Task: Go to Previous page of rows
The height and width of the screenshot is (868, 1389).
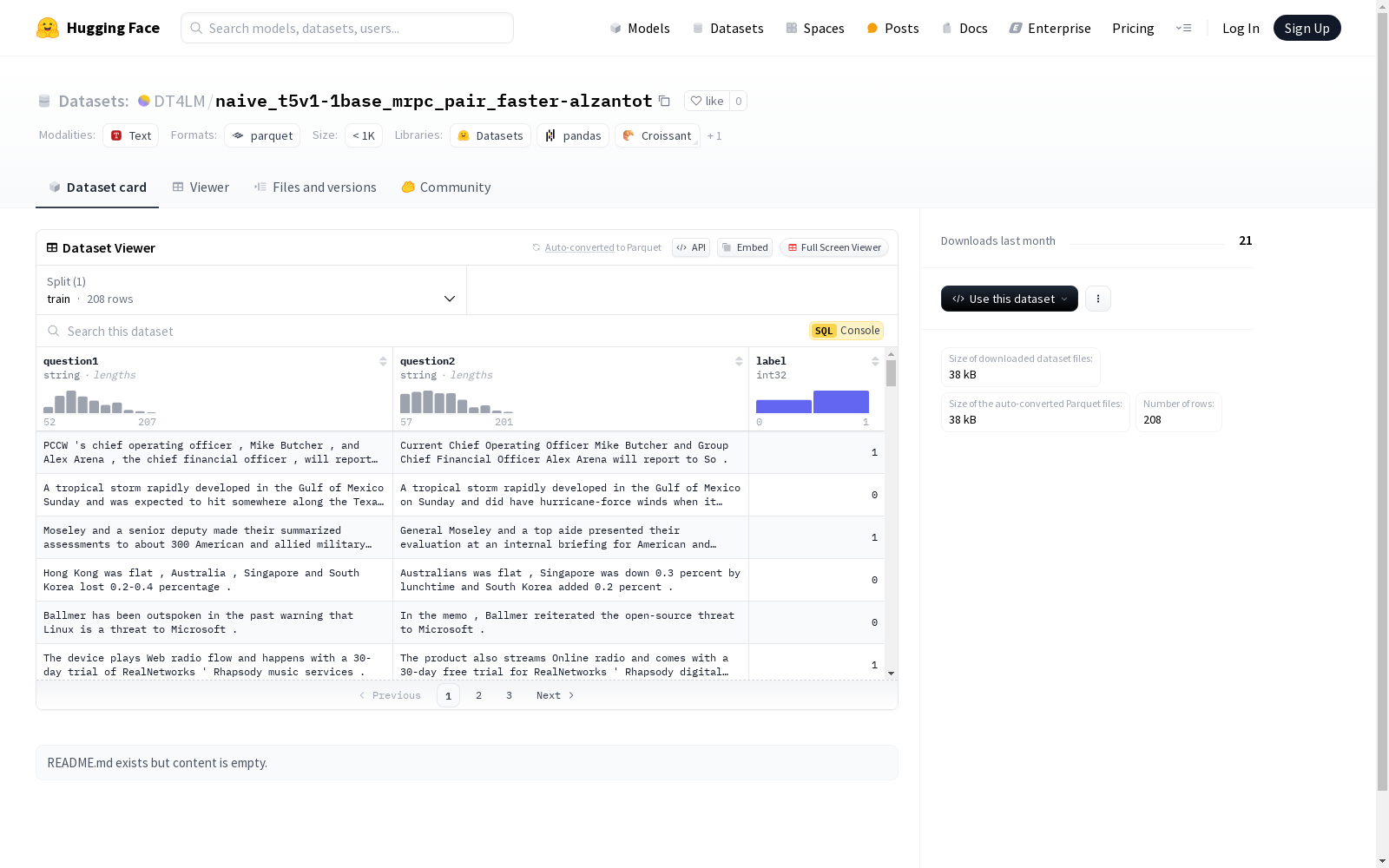Action: [390, 695]
